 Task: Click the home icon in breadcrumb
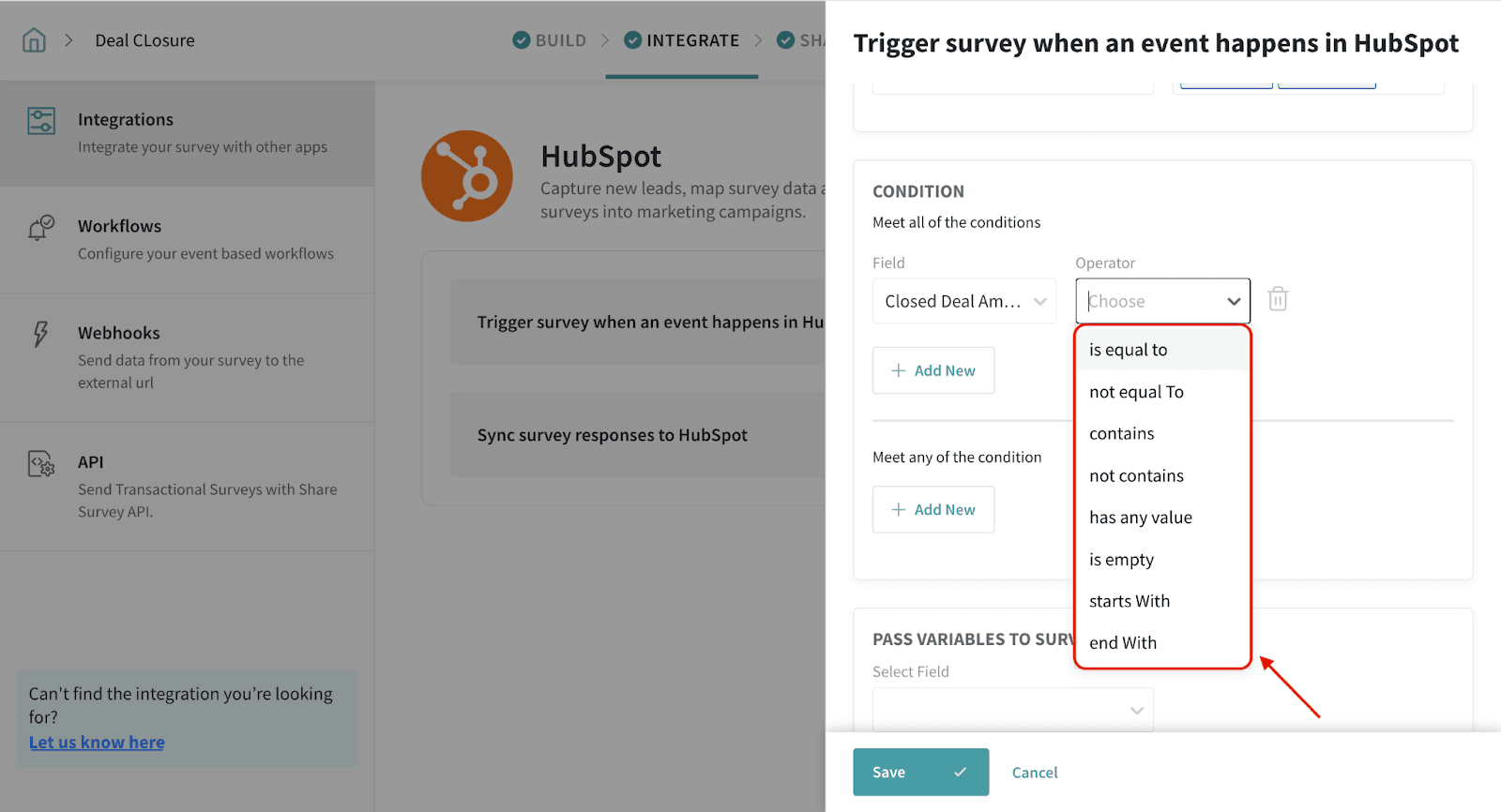coord(34,40)
